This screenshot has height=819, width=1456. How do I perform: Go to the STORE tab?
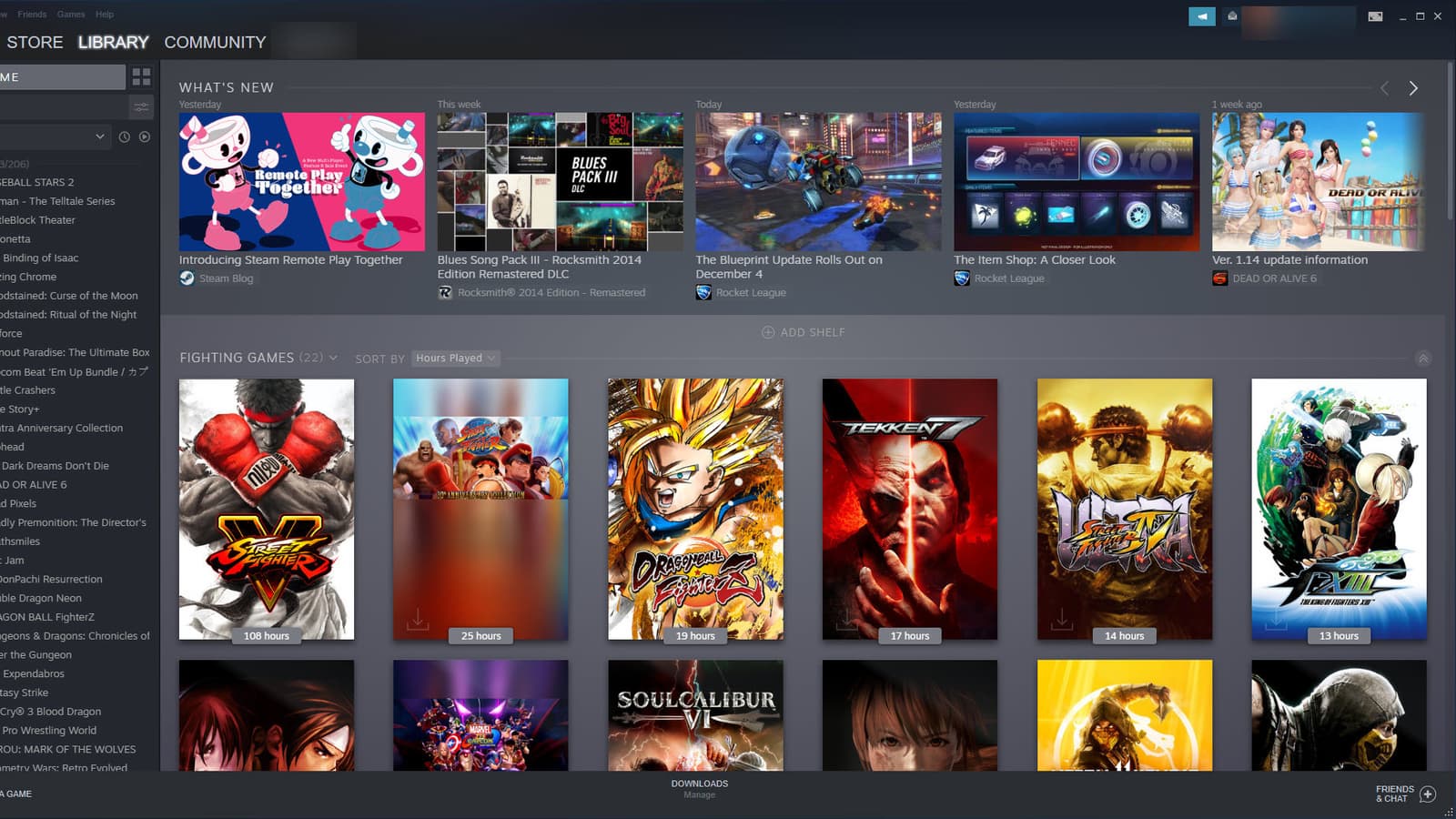click(x=35, y=42)
